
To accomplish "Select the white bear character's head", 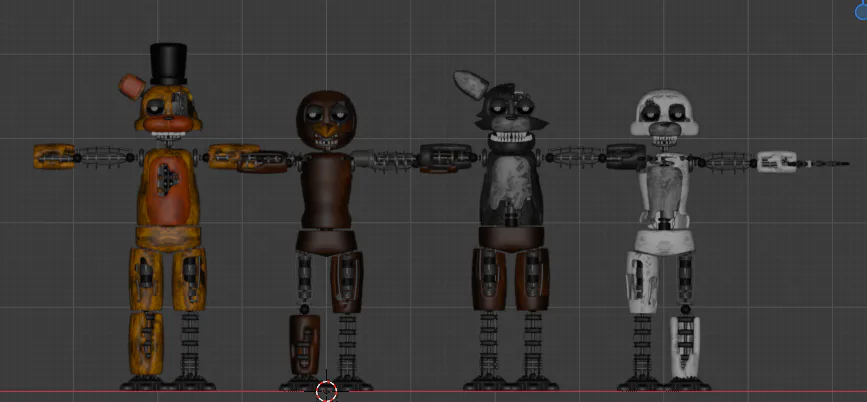I will (665, 113).
